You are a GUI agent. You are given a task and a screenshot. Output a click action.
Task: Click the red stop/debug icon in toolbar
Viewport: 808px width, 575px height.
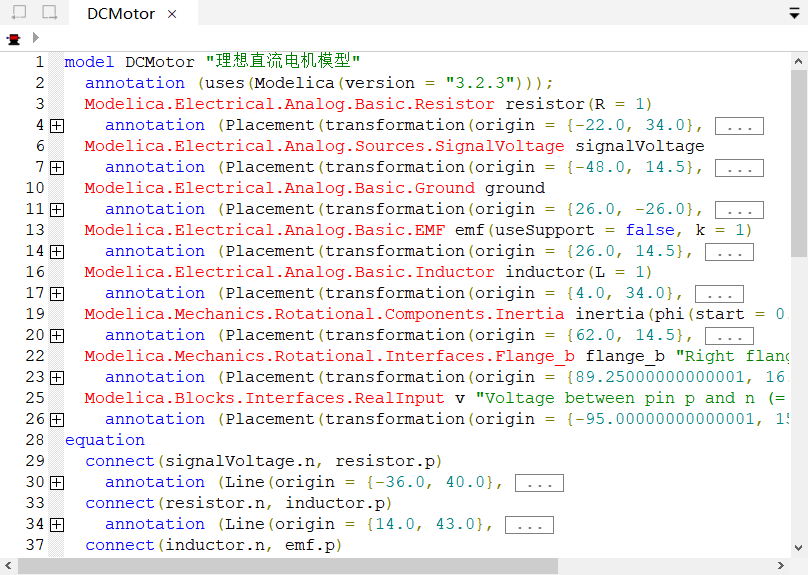pos(13,39)
